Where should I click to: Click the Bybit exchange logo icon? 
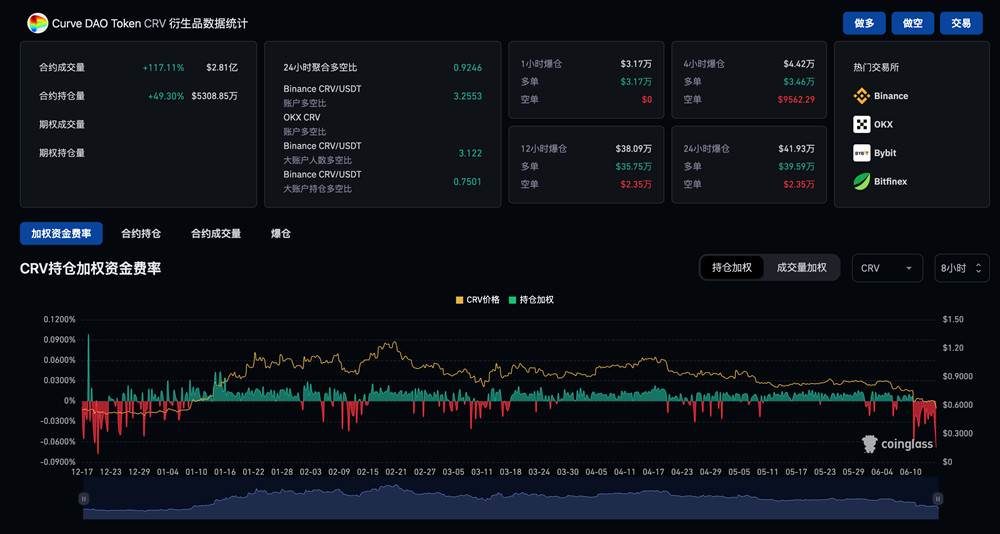click(862, 153)
